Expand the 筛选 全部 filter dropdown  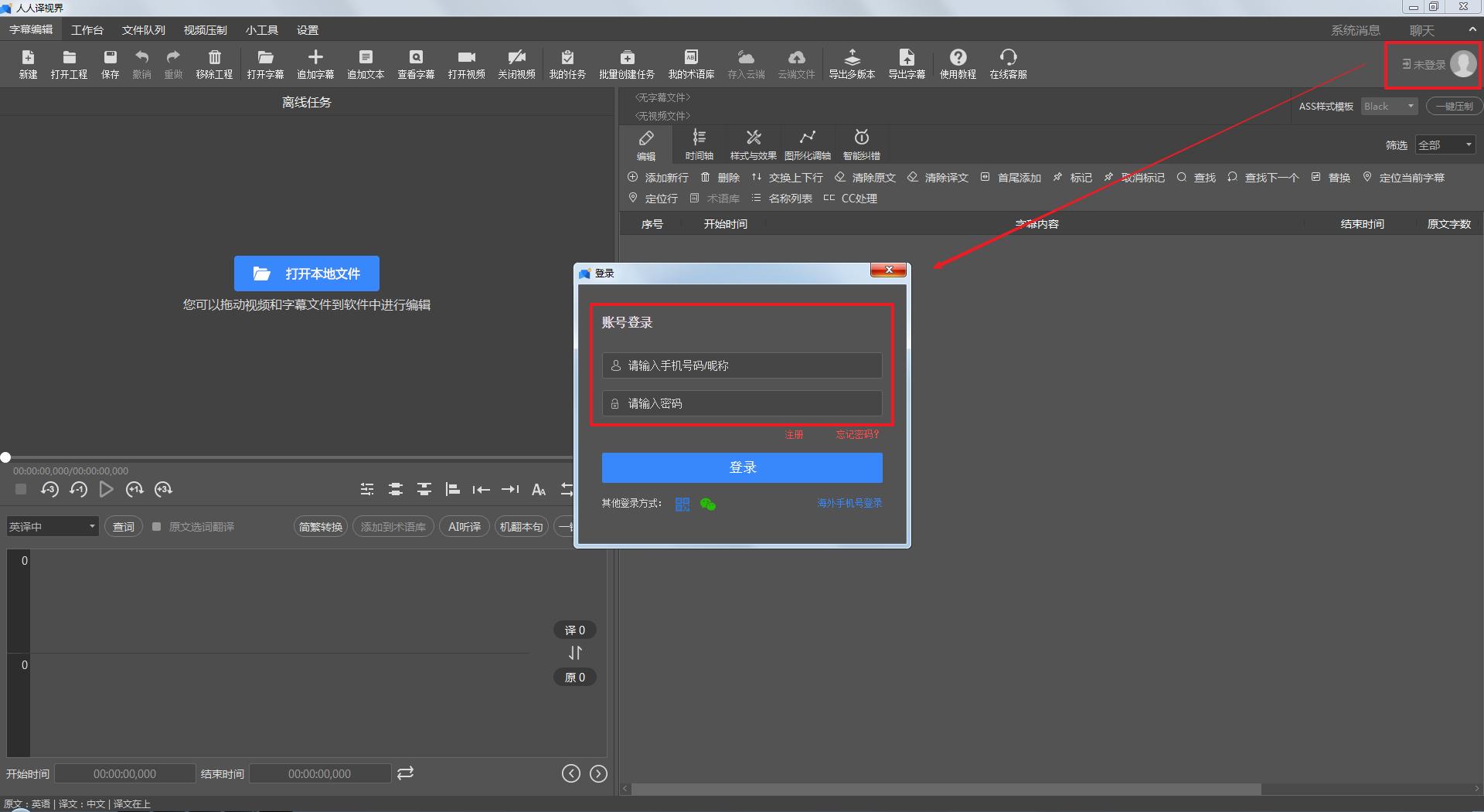click(1445, 145)
